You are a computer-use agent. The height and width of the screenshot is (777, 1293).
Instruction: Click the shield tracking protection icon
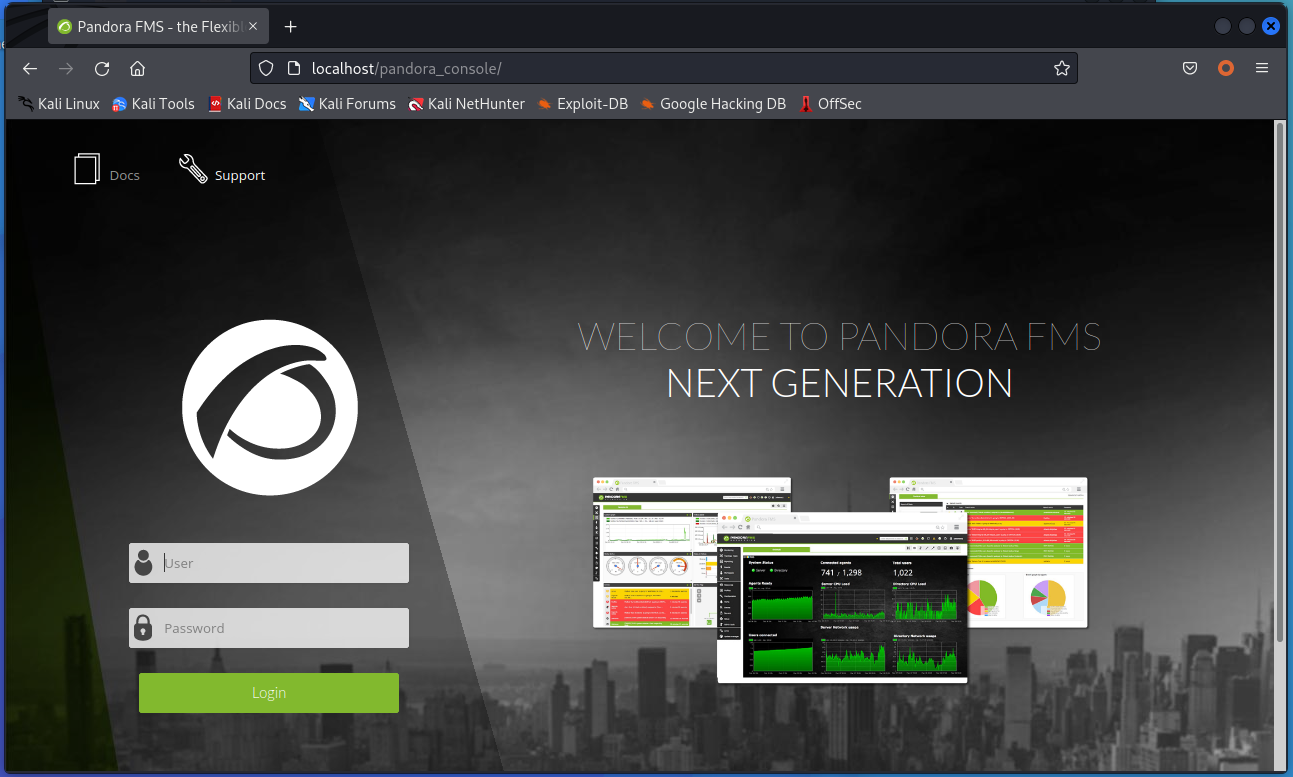(x=266, y=68)
